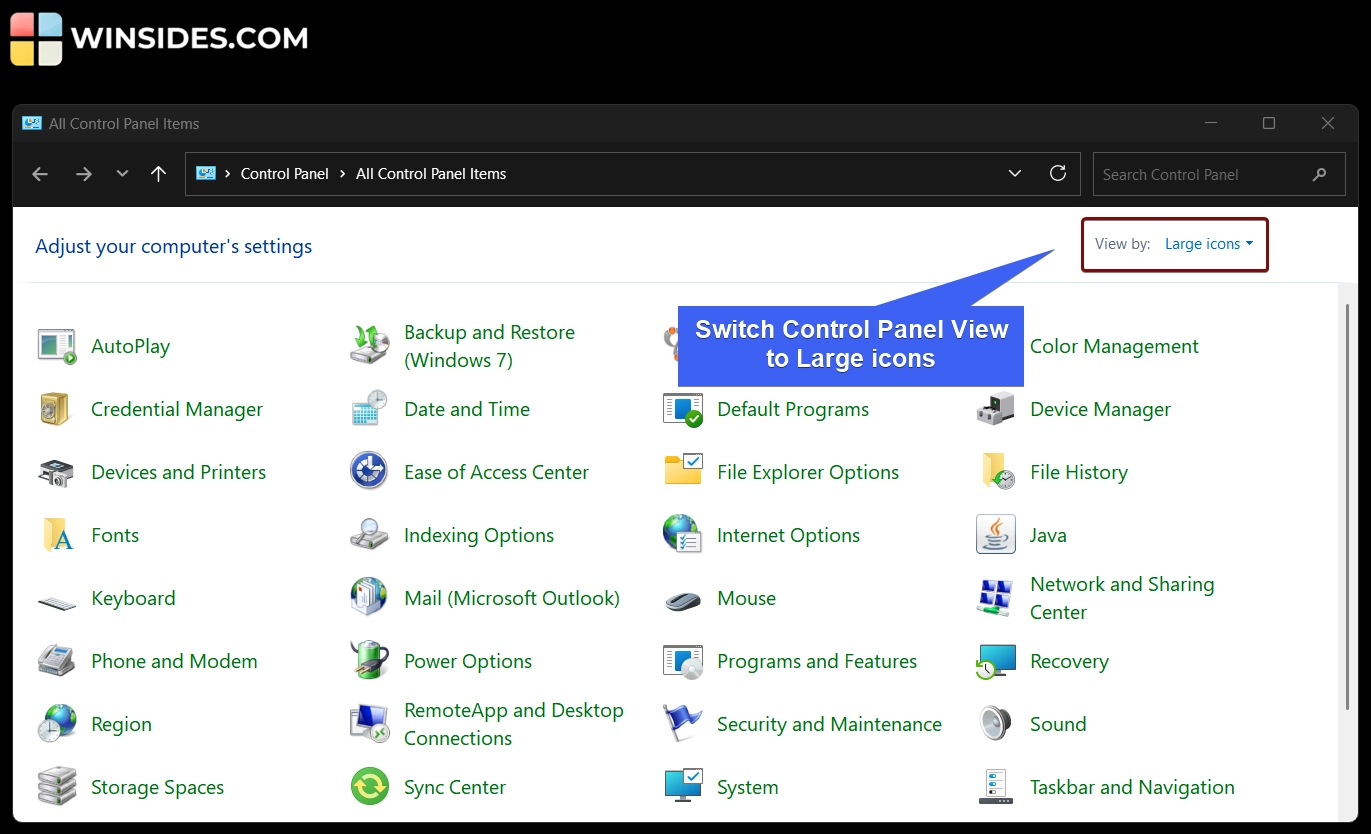Select Control Panel in the breadcrumb path
Viewport: 1371px width, 834px height.
(x=285, y=173)
